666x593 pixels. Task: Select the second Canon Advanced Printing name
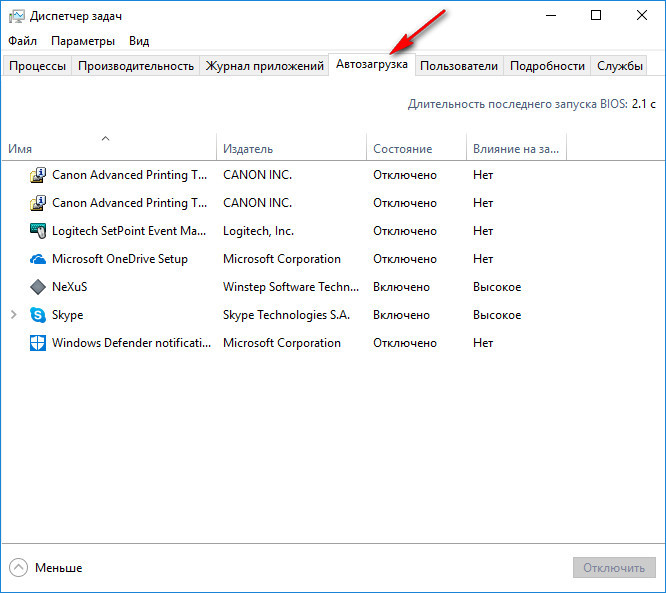(130, 203)
